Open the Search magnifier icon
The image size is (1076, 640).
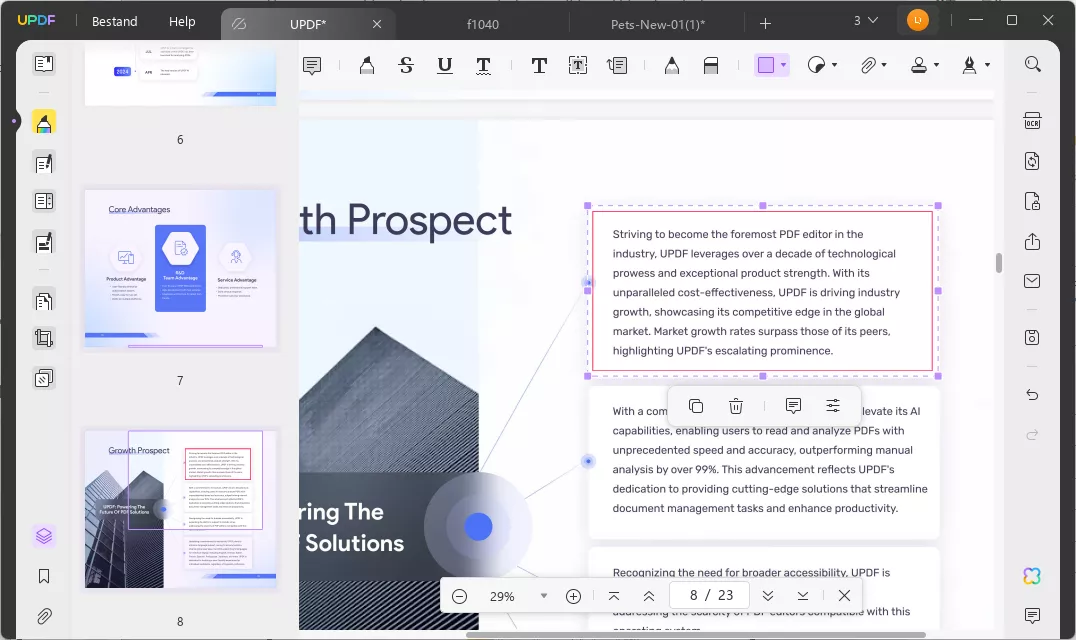pyautogui.click(x=1033, y=64)
